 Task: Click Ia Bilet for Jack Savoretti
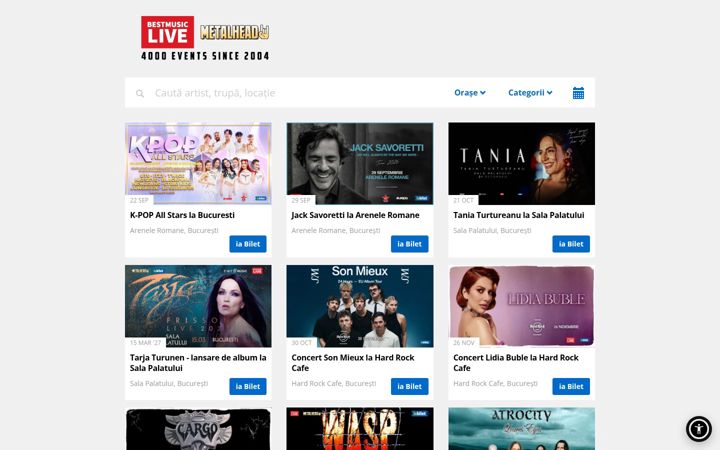[410, 244]
